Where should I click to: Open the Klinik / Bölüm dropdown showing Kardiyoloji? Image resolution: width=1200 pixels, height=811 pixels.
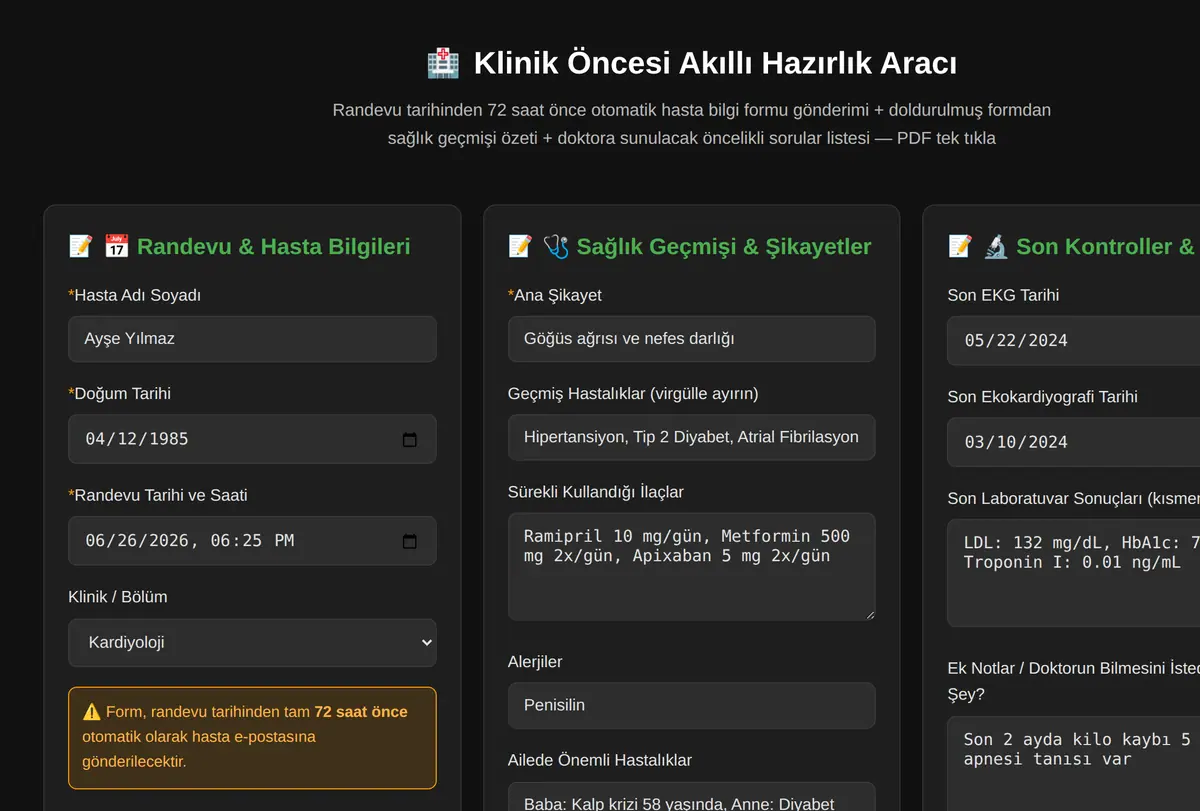click(252, 642)
